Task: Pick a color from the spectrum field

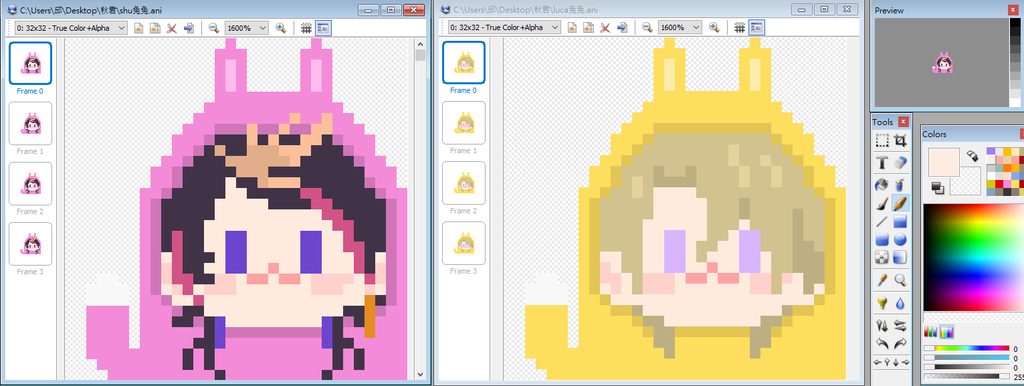Action: [973, 258]
